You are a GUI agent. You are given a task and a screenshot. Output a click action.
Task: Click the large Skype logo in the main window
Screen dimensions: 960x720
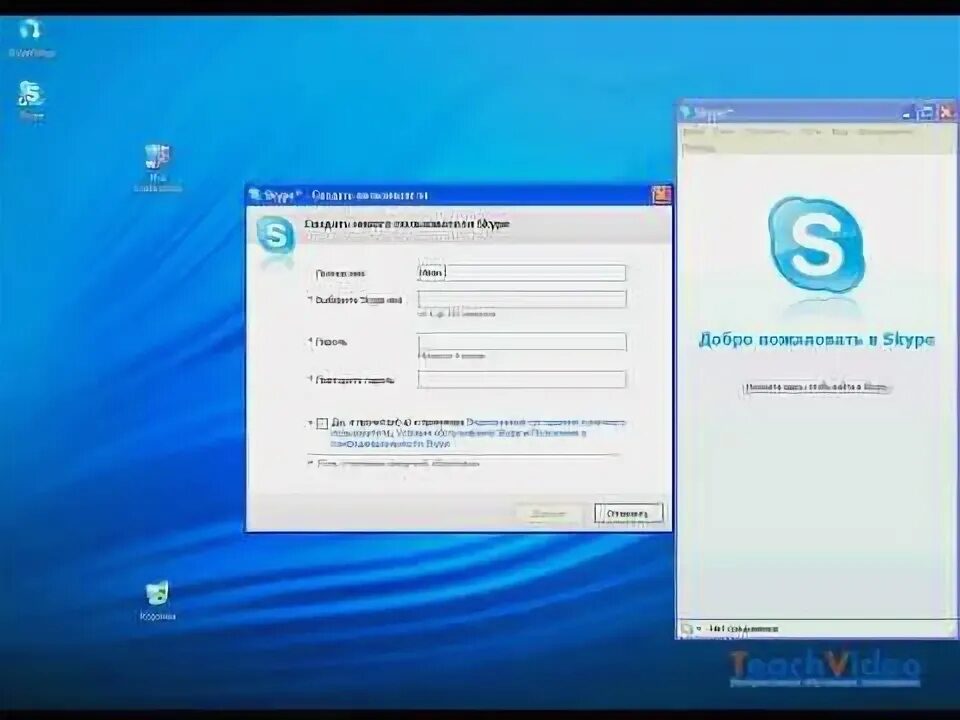point(816,244)
